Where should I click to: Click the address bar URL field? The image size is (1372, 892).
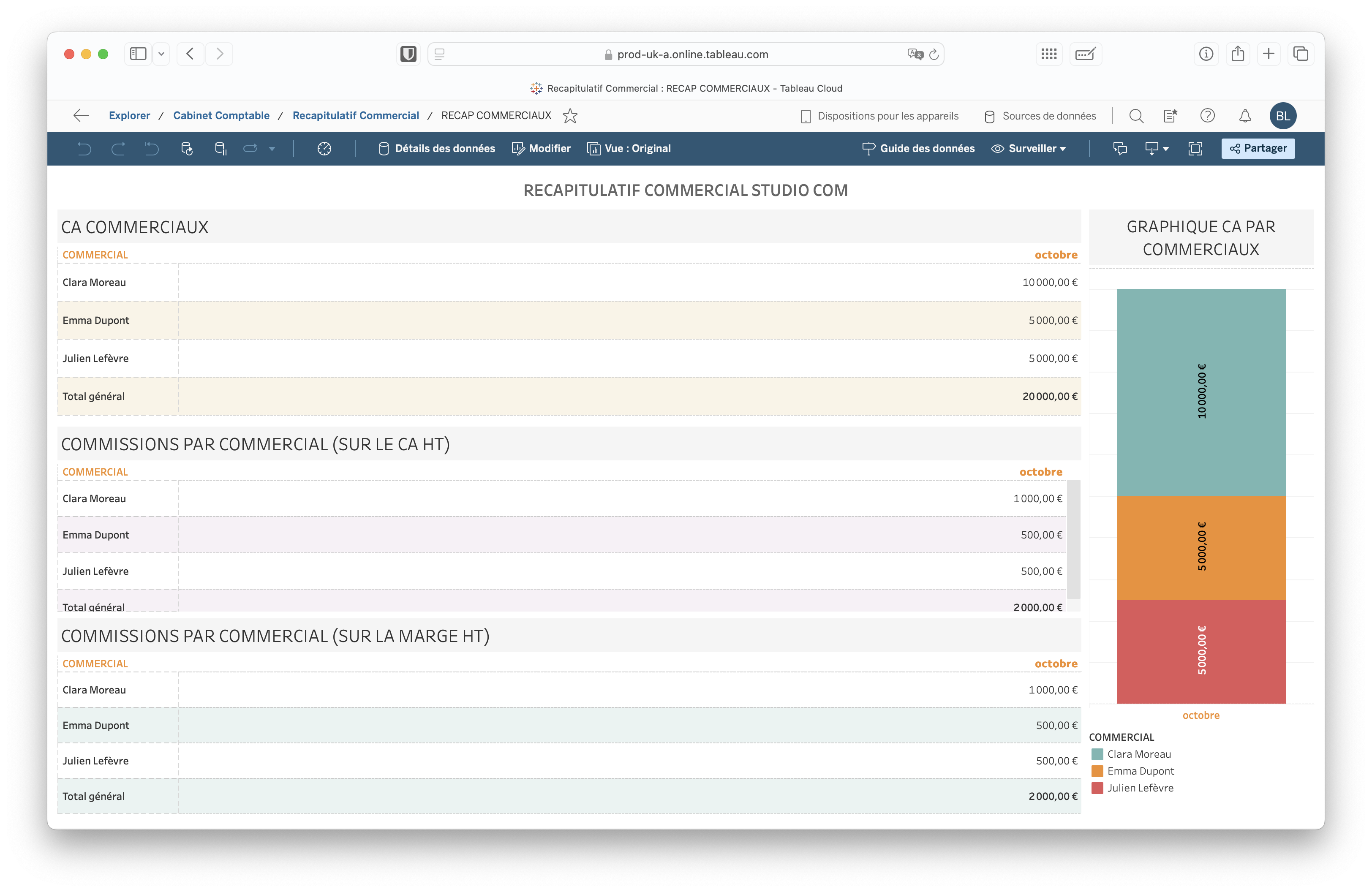(686, 54)
